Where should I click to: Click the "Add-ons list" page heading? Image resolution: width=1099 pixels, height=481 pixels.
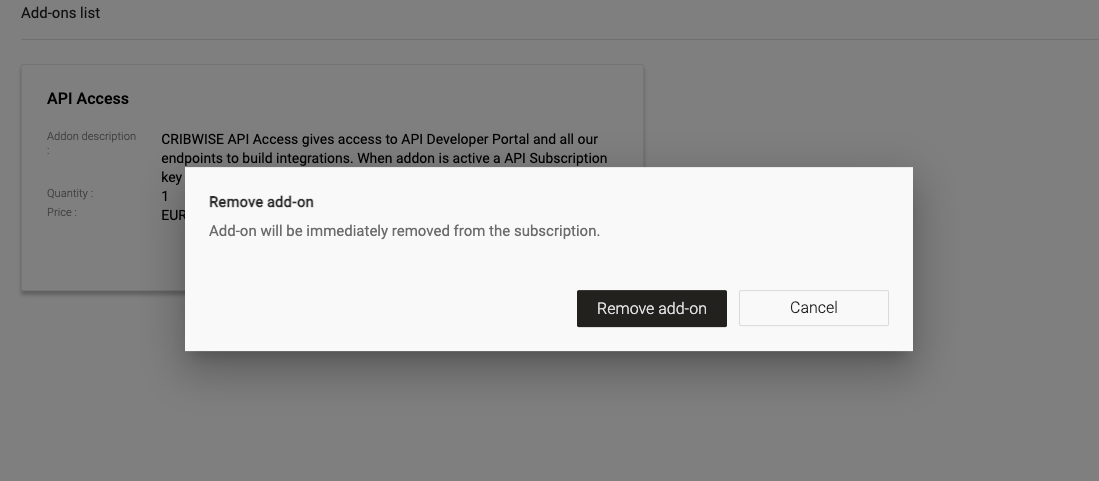[x=60, y=13]
